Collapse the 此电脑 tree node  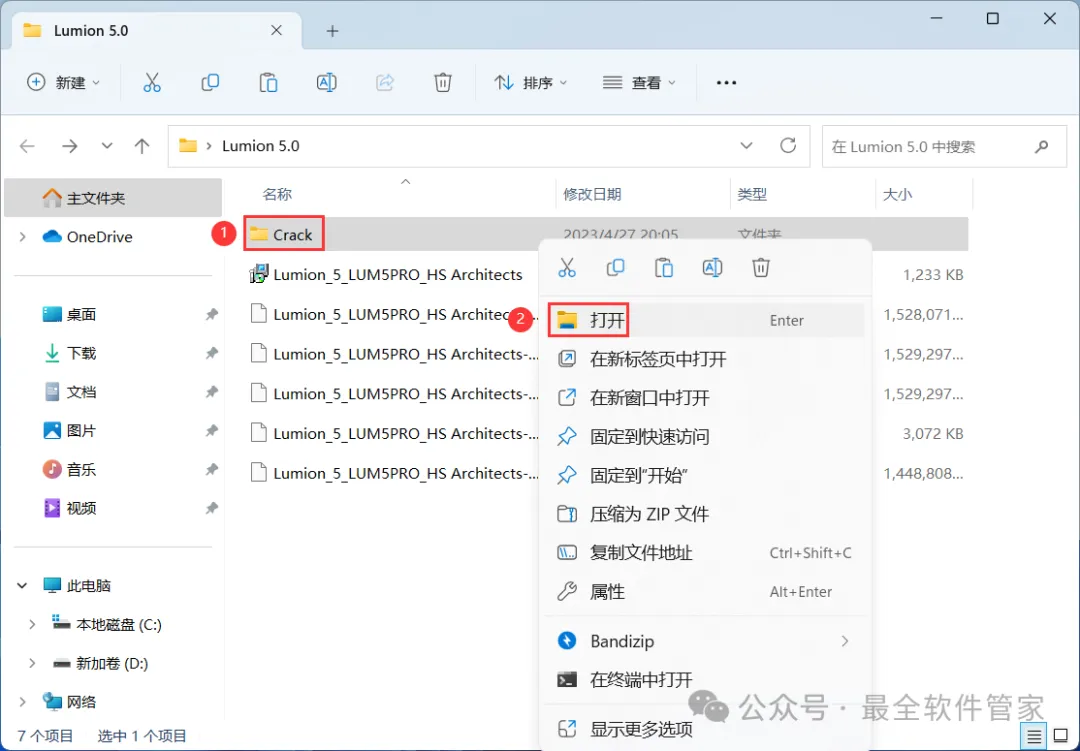22,586
